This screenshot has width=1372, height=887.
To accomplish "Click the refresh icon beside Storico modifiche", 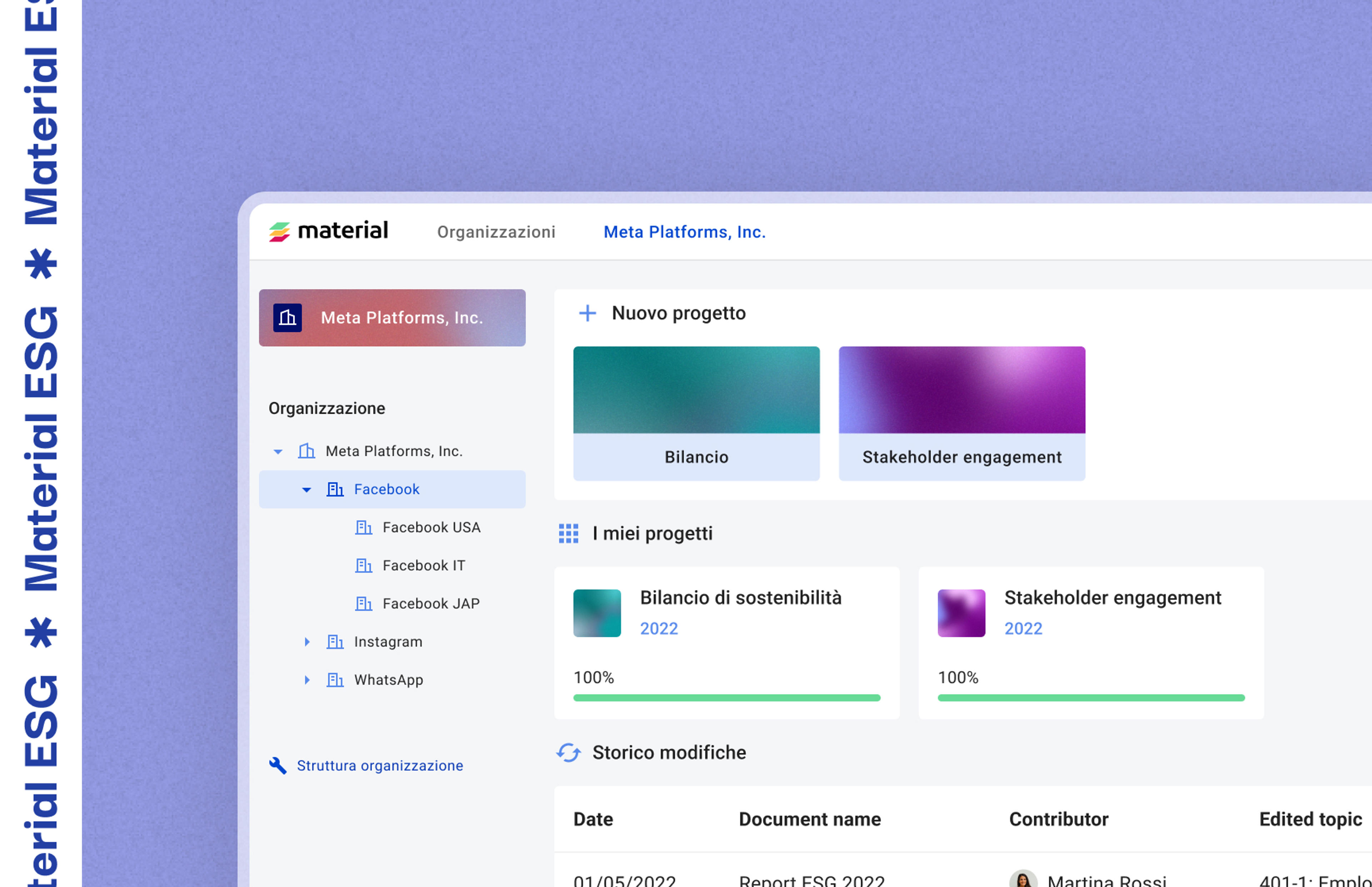I will (568, 752).
